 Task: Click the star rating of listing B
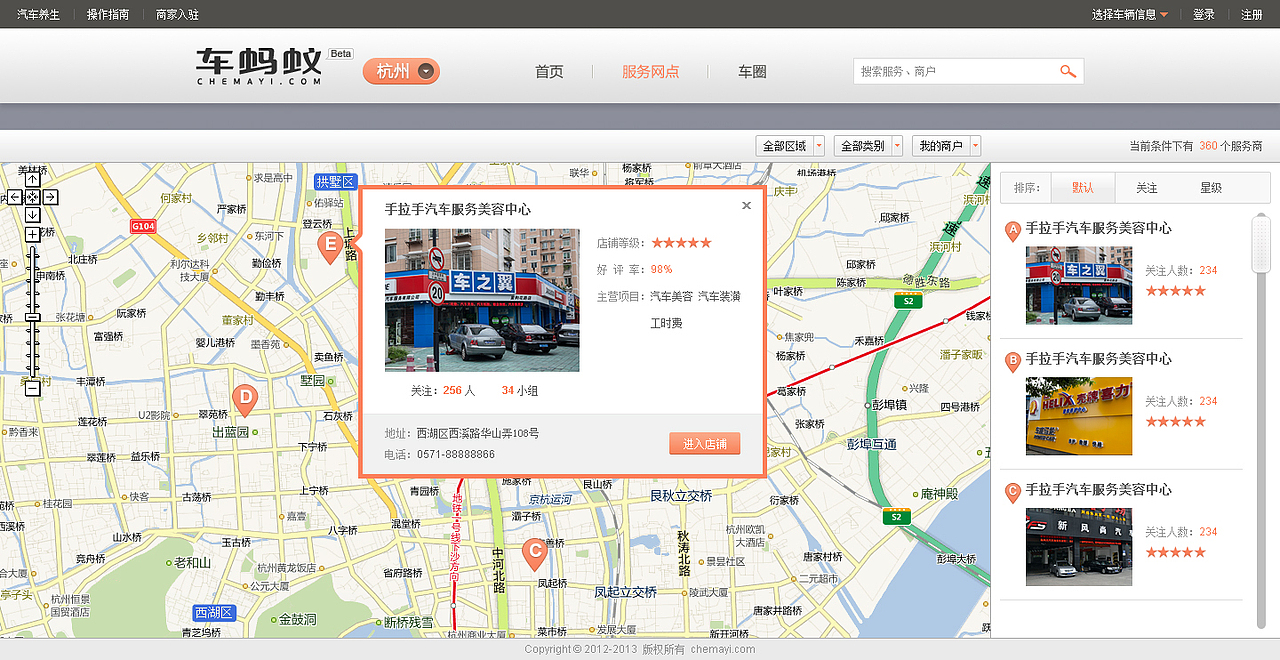(1175, 422)
